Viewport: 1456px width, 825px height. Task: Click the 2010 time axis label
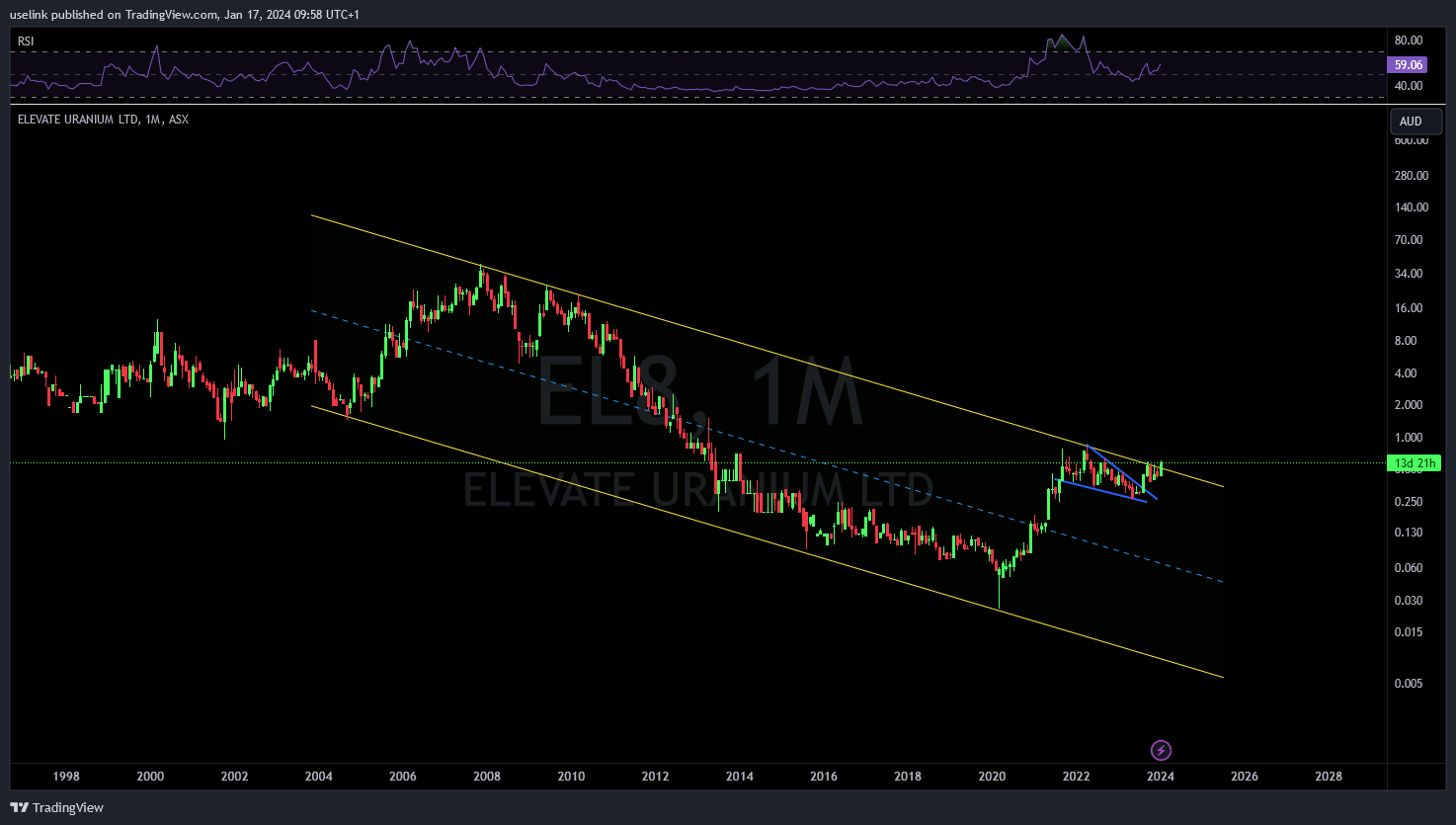click(x=571, y=777)
